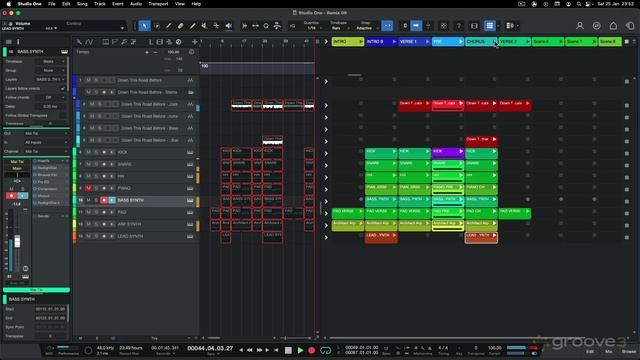Open the Track menu
640x360 pixels.
pos(100,4)
